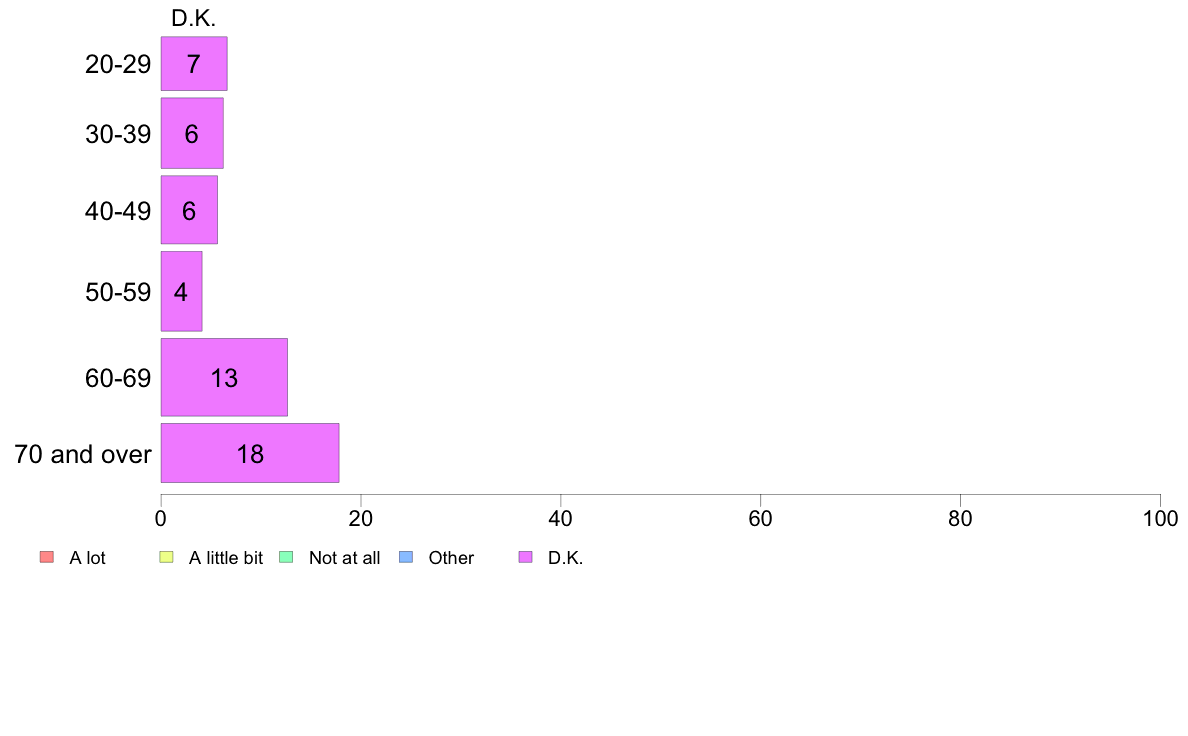This screenshot has width=1188, height=736.
Task: Select the 60-69 bar showing 13
Action: (224, 377)
